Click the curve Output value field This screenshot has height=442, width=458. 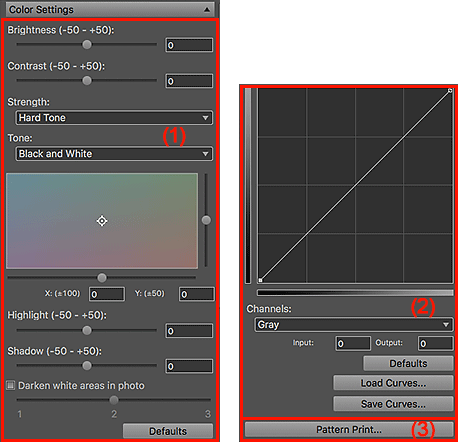(x=435, y=343)
